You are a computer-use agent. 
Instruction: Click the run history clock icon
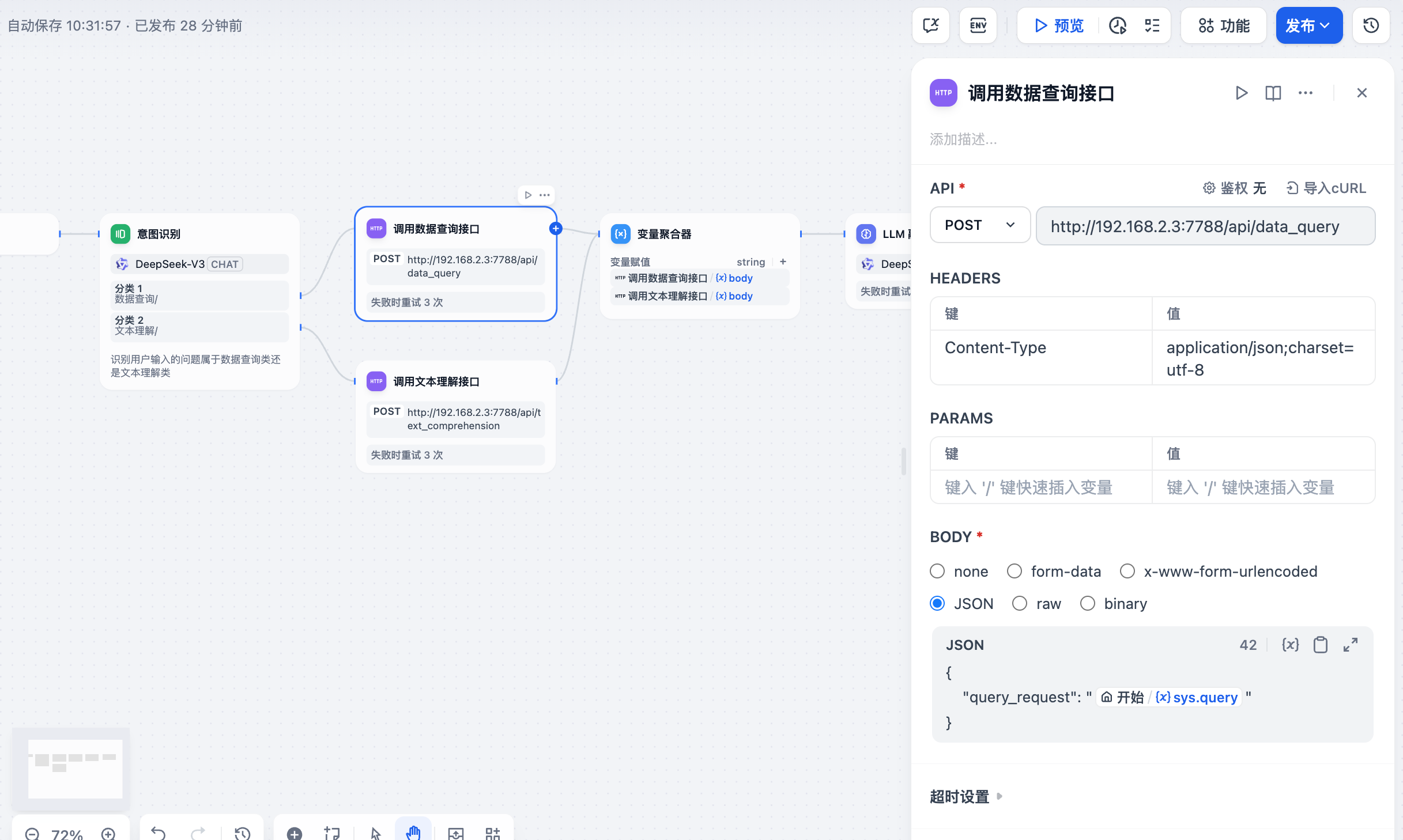(x=1118, y=26)
